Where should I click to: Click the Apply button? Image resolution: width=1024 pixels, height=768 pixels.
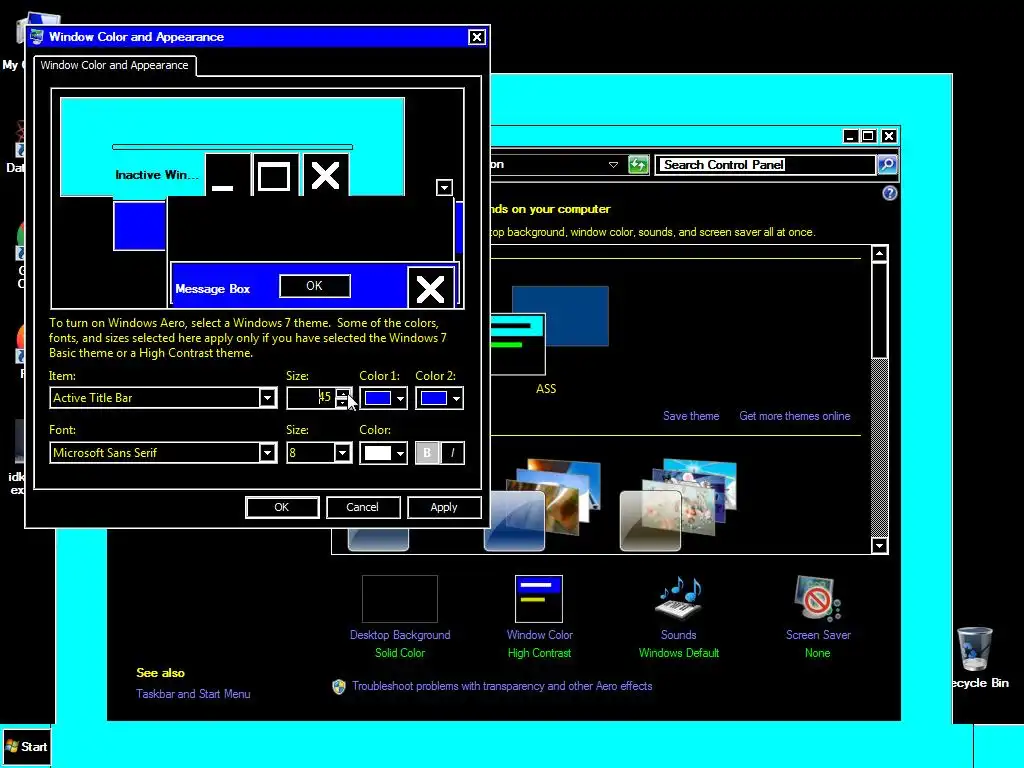coord(444,507)
